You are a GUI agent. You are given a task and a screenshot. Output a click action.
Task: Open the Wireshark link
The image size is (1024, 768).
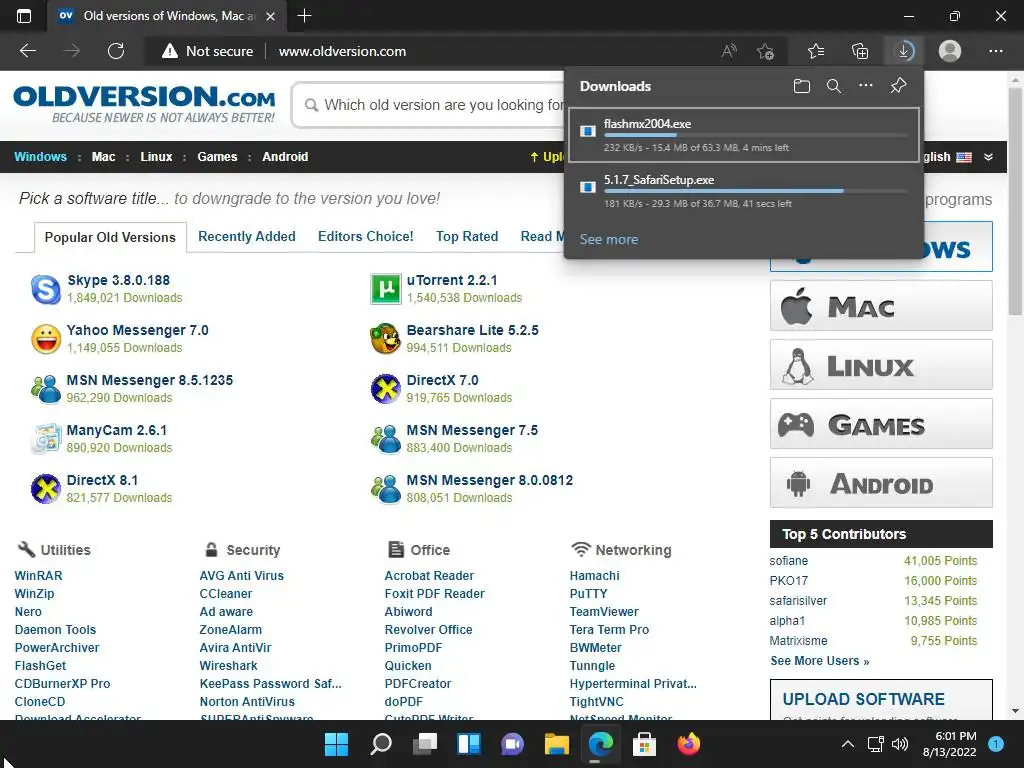(229, 665)
